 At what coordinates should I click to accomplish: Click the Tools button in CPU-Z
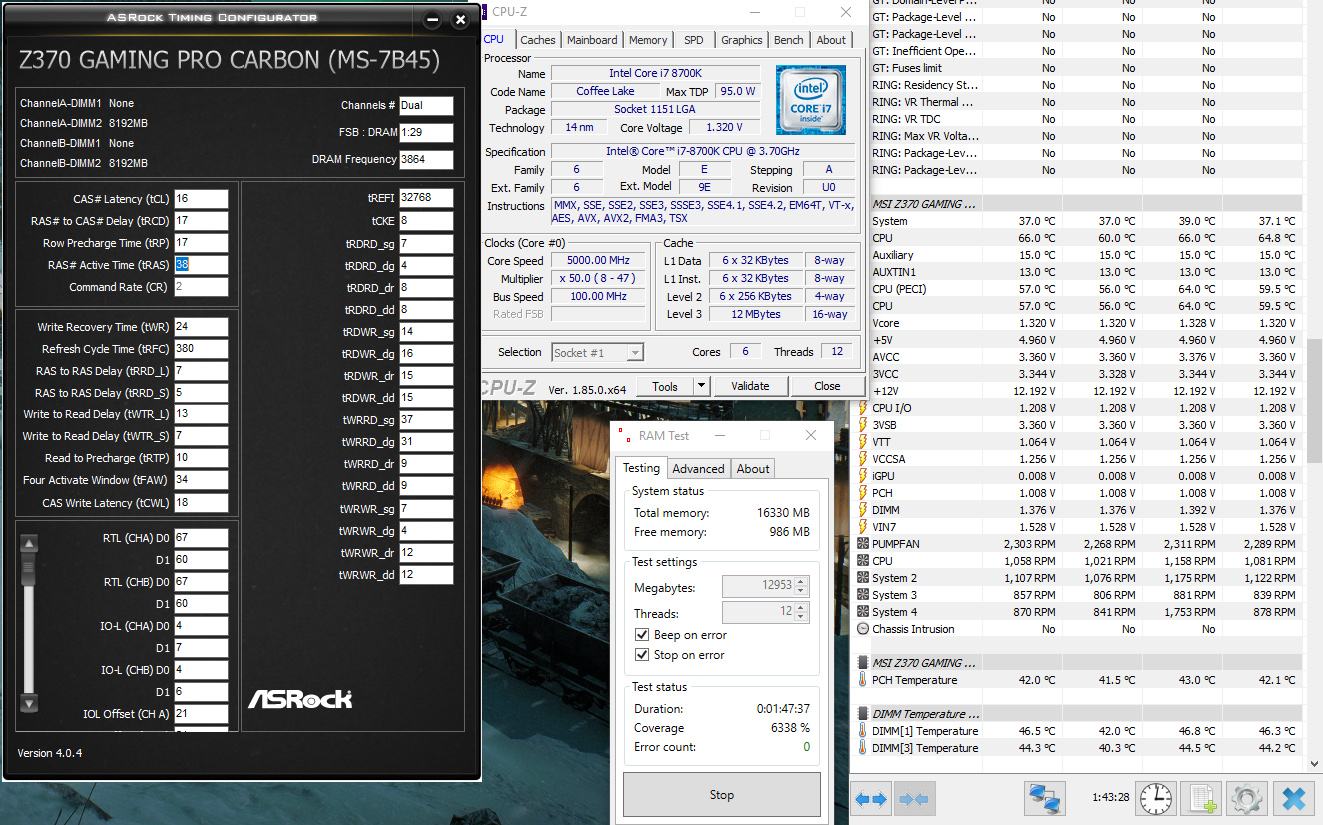pos(665,386)
